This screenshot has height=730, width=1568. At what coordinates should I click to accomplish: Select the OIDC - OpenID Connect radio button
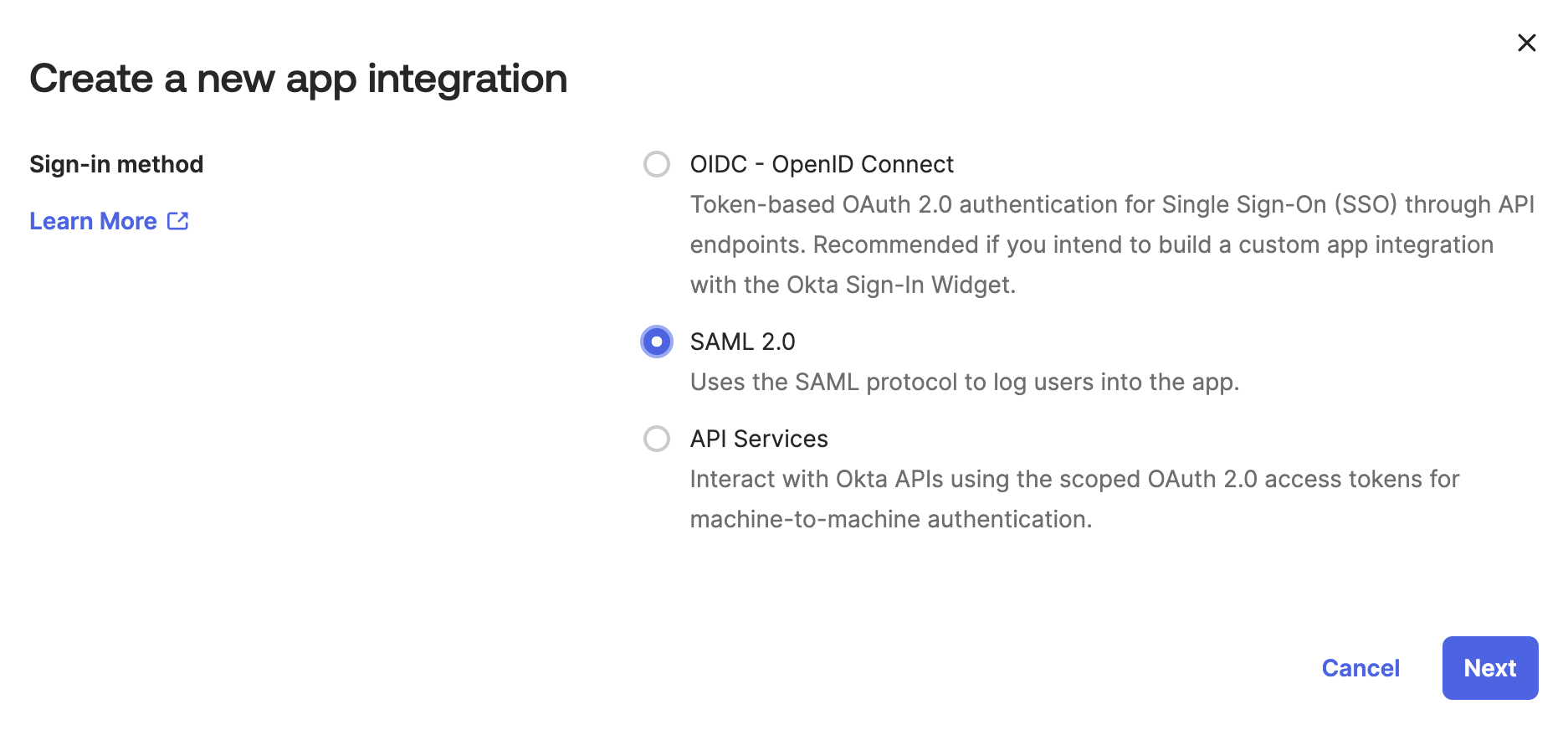click(x=657, y=164)
